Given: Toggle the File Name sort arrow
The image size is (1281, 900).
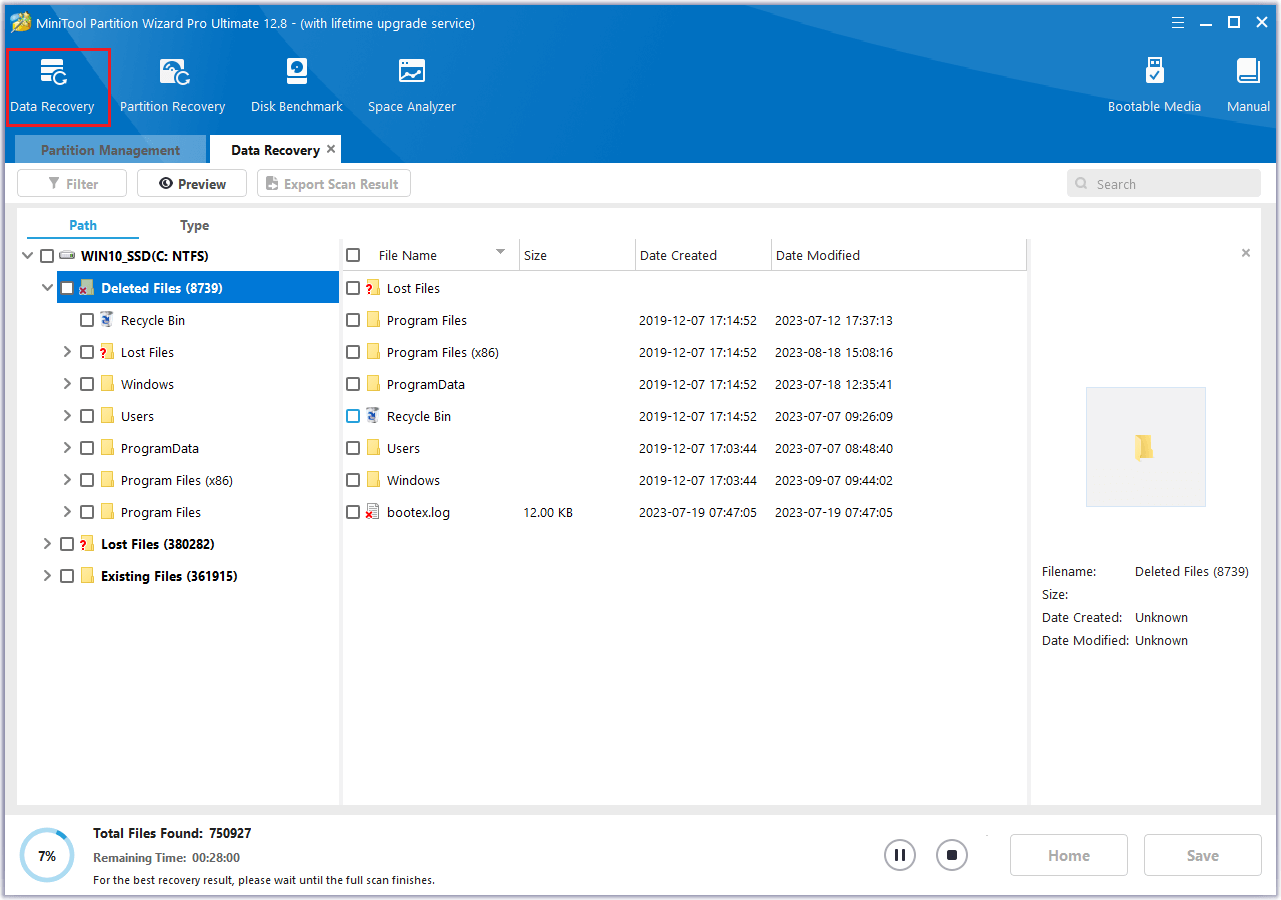Looking at the screenshot, I should pyautogui.click(x=501, y=252).
